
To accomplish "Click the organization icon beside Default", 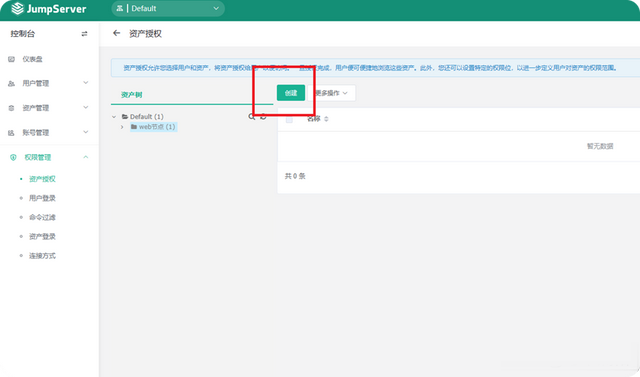I will pos(120,9).
